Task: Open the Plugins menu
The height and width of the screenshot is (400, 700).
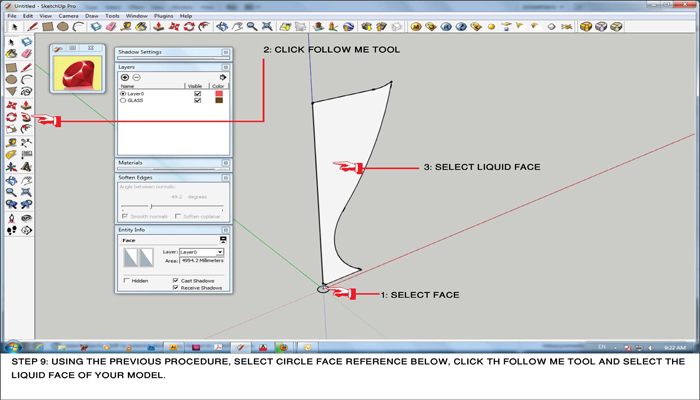Action: tap(164, 16)
